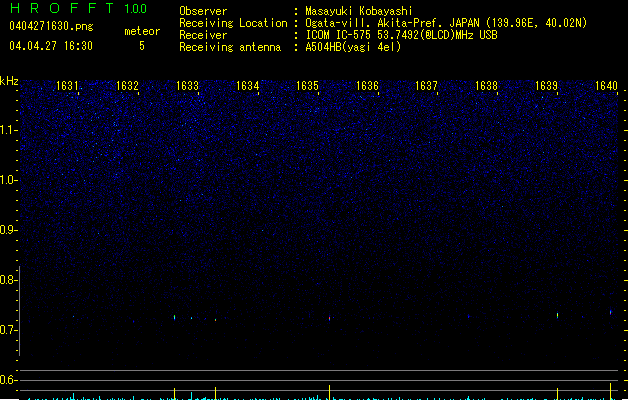Click the 0.9 kHz frequency label

[x=8, y=230]
